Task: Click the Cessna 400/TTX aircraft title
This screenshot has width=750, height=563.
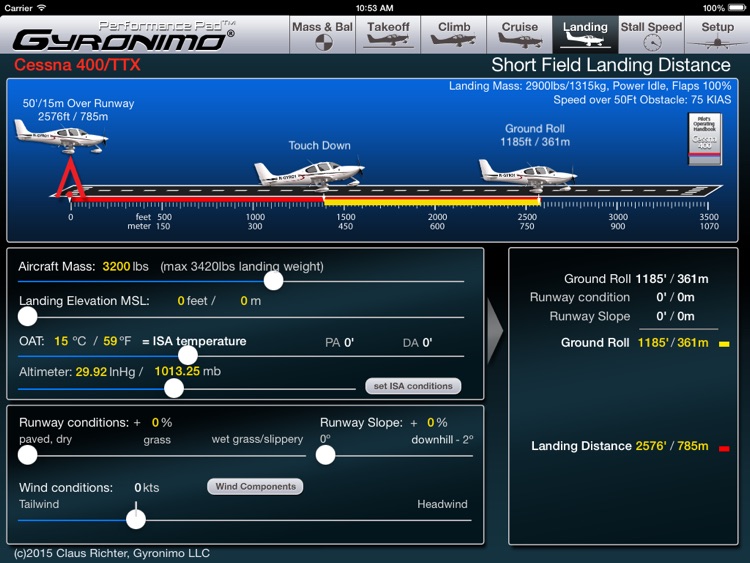Action: [77, 65]
